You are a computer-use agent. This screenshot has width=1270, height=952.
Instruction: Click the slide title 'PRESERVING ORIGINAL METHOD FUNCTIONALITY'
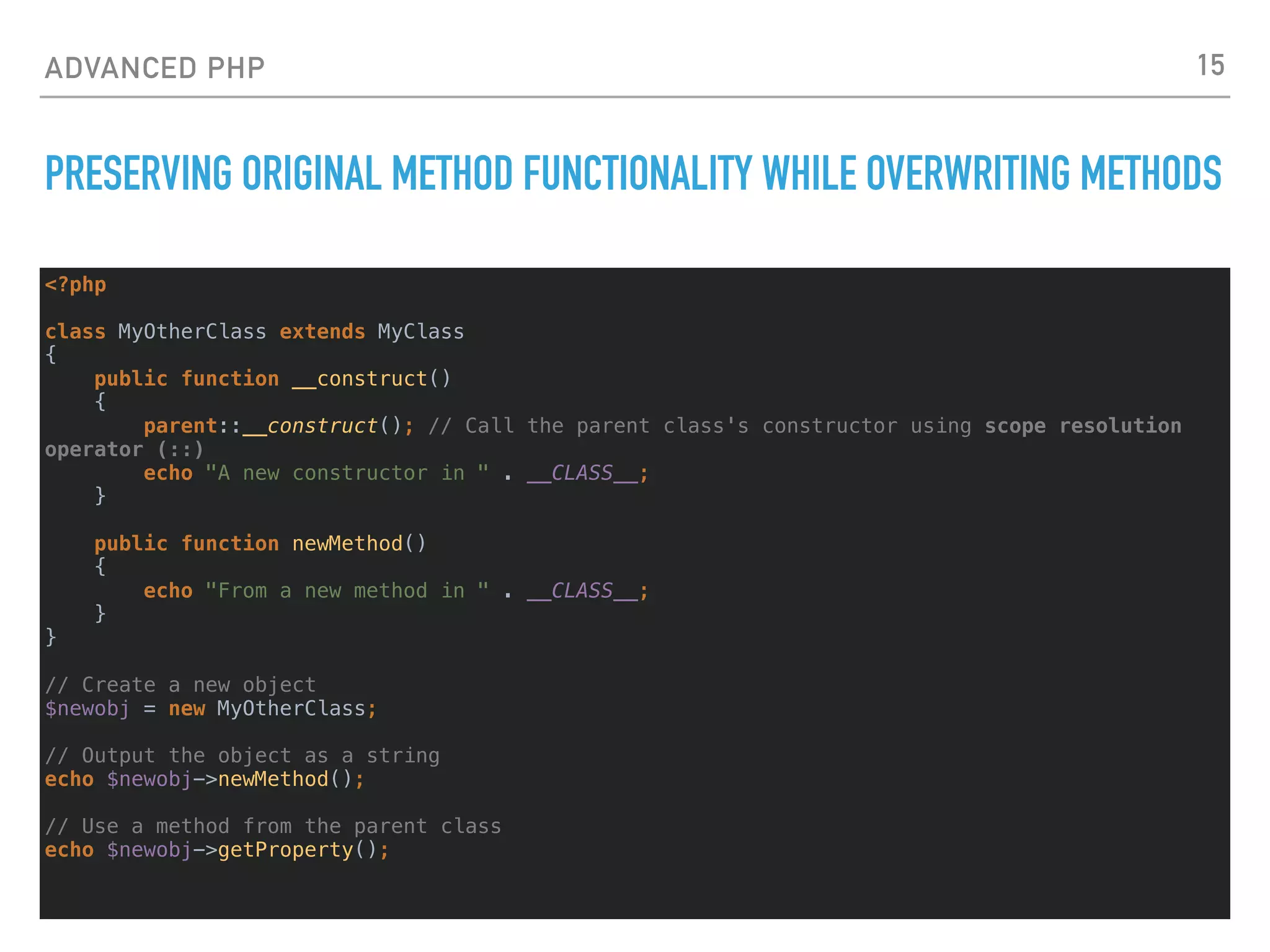pos(633,173)
